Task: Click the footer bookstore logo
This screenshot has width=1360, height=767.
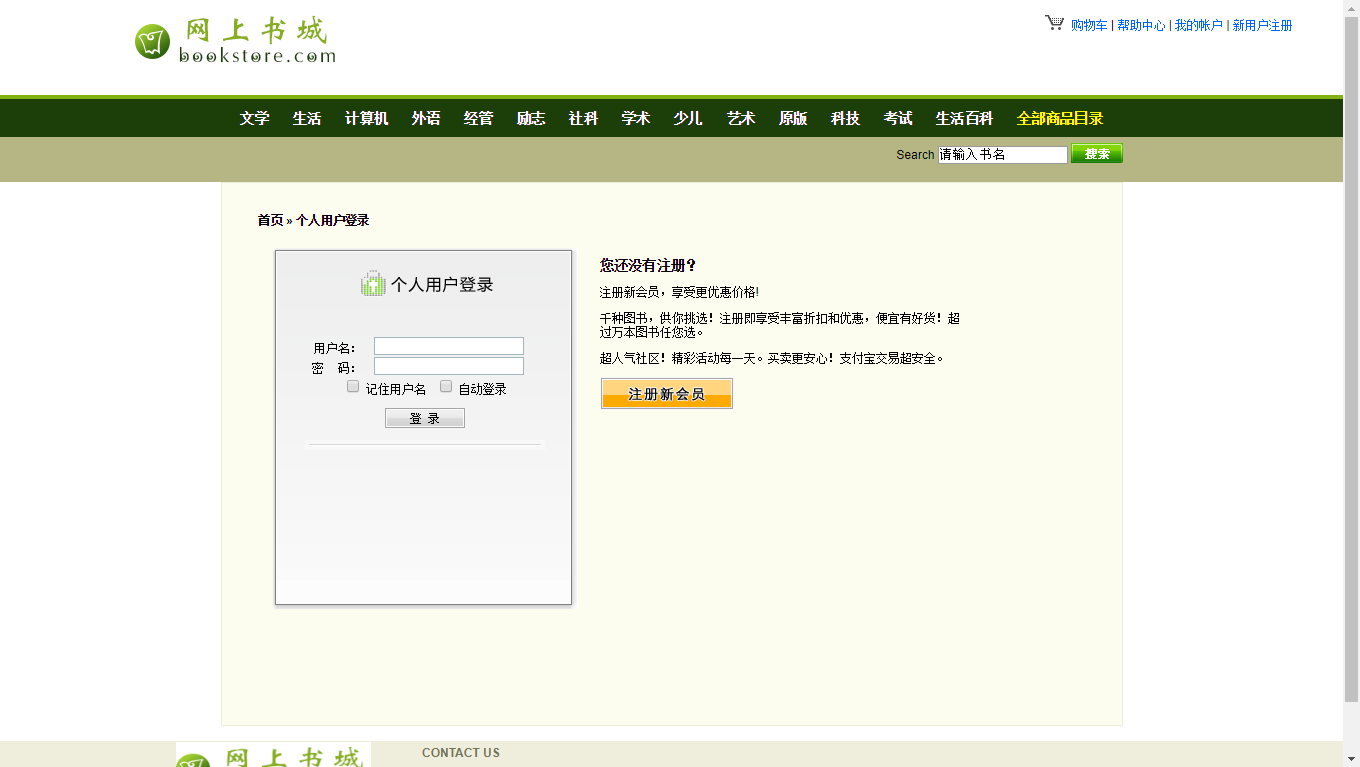Action: pyautogui.click(x=273, y=756)
